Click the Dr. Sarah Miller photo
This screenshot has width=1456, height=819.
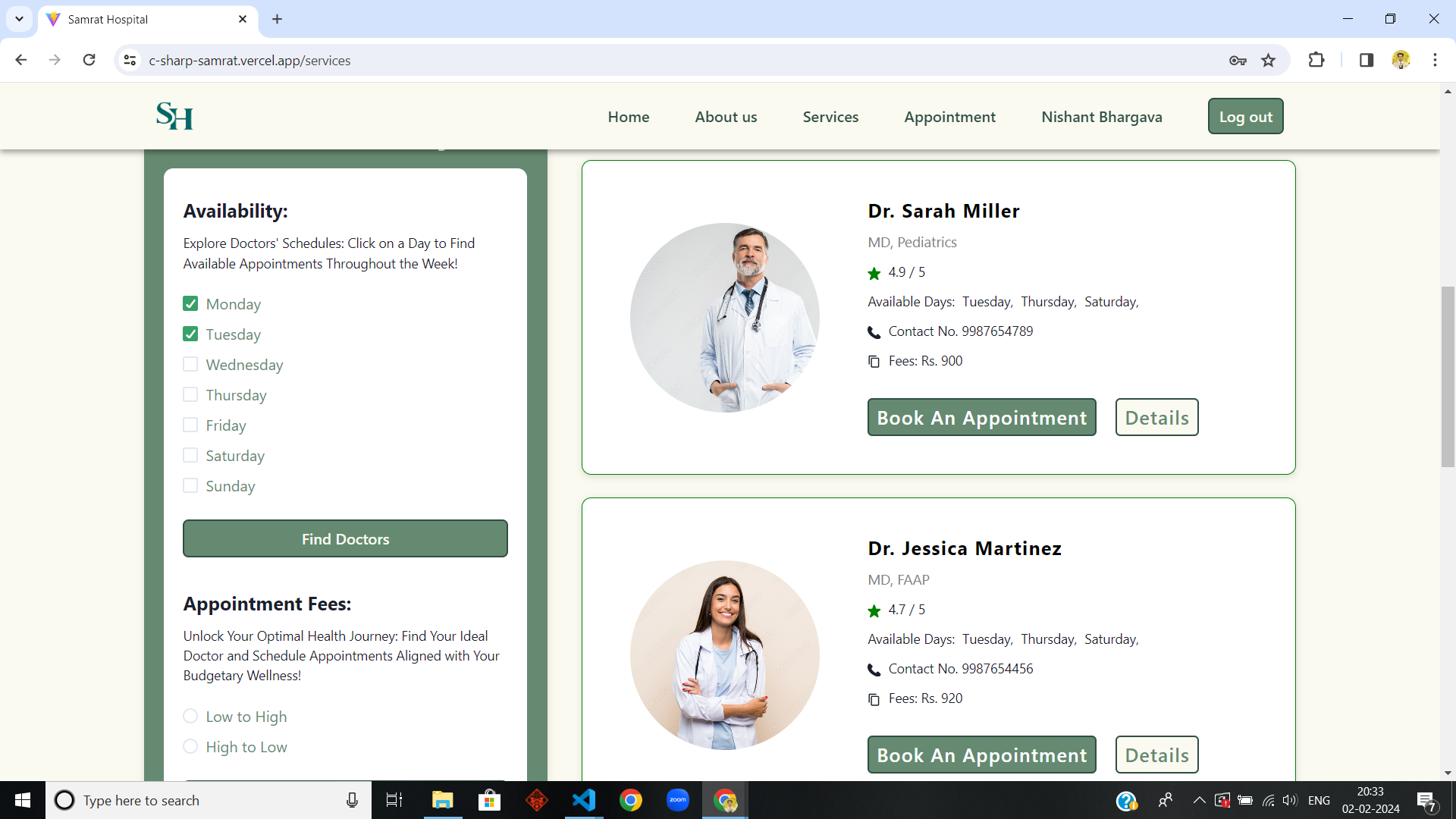(725, 318)
